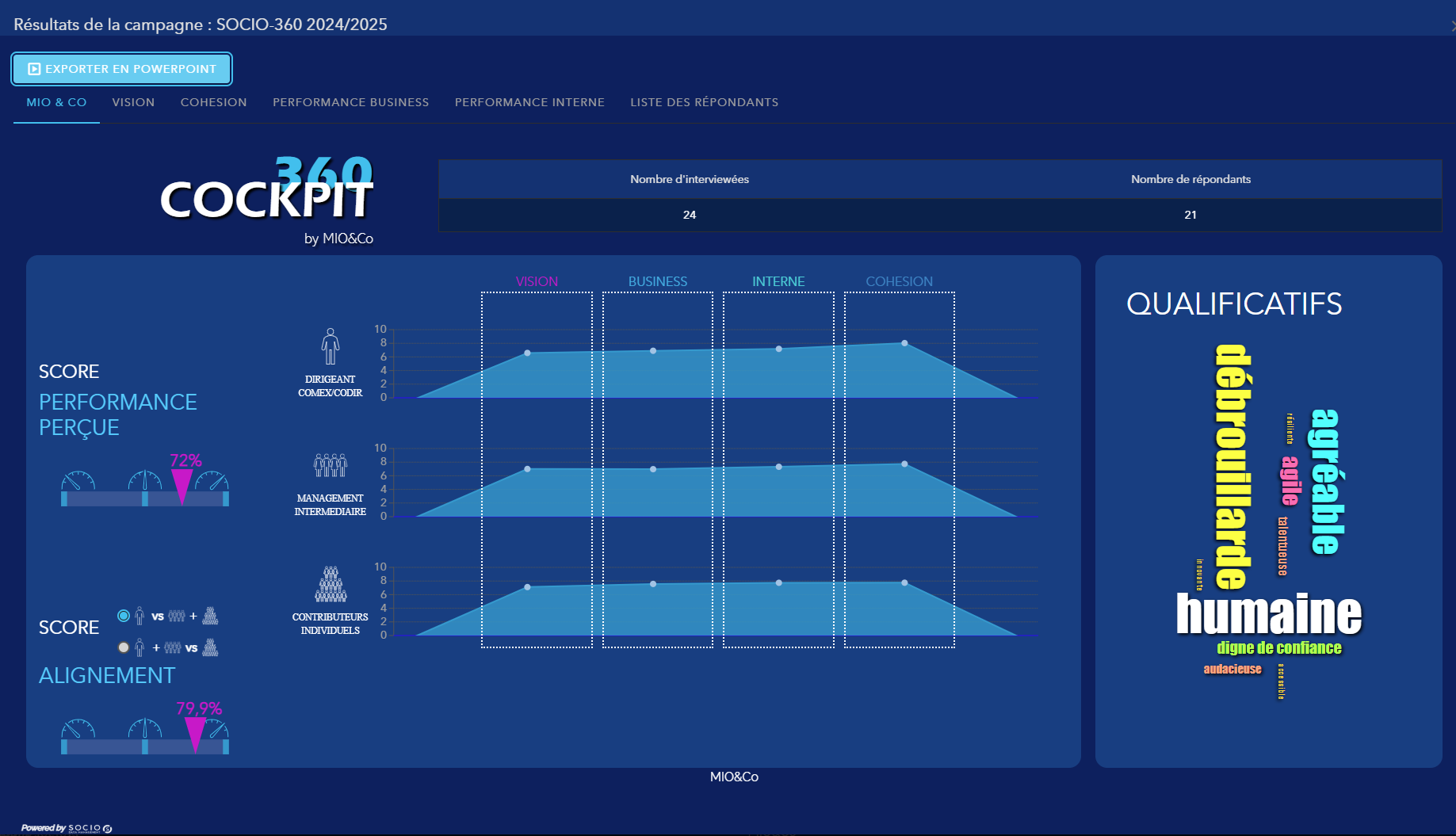
Task: Click the high gauge icon under Performance Perçue
Action: click(212, 480)
